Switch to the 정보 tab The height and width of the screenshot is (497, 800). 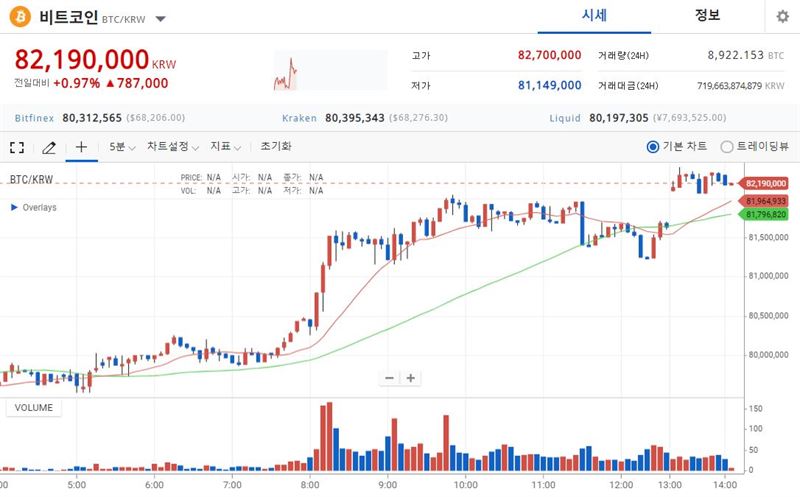[707, 16]
